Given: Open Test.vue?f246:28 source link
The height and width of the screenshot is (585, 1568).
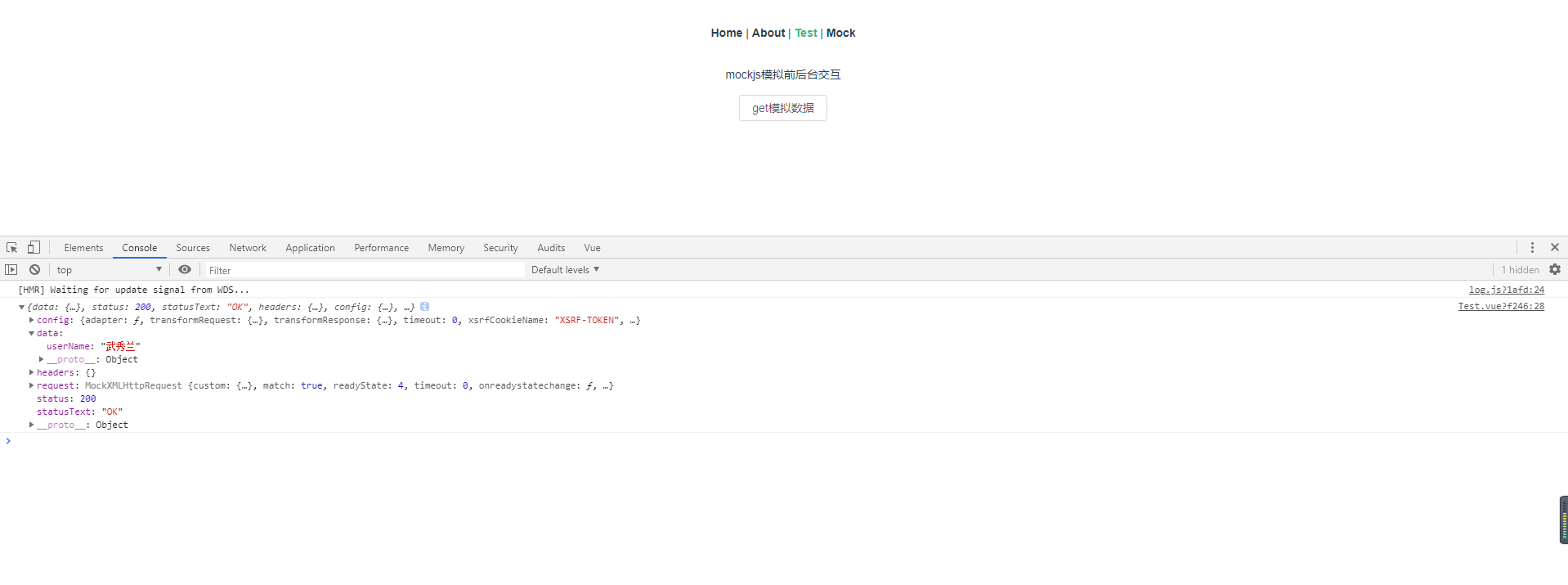Looking at the screenshot, I should 1501,306.
